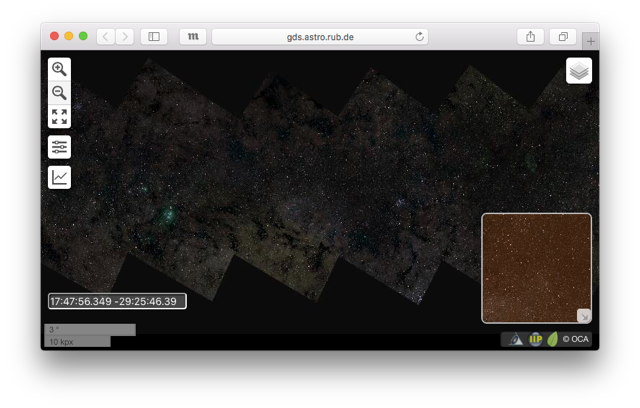This screenshot has width=640, height=408.
Task: Open the profile plot chart tool
Action: (x=60, y=177)
